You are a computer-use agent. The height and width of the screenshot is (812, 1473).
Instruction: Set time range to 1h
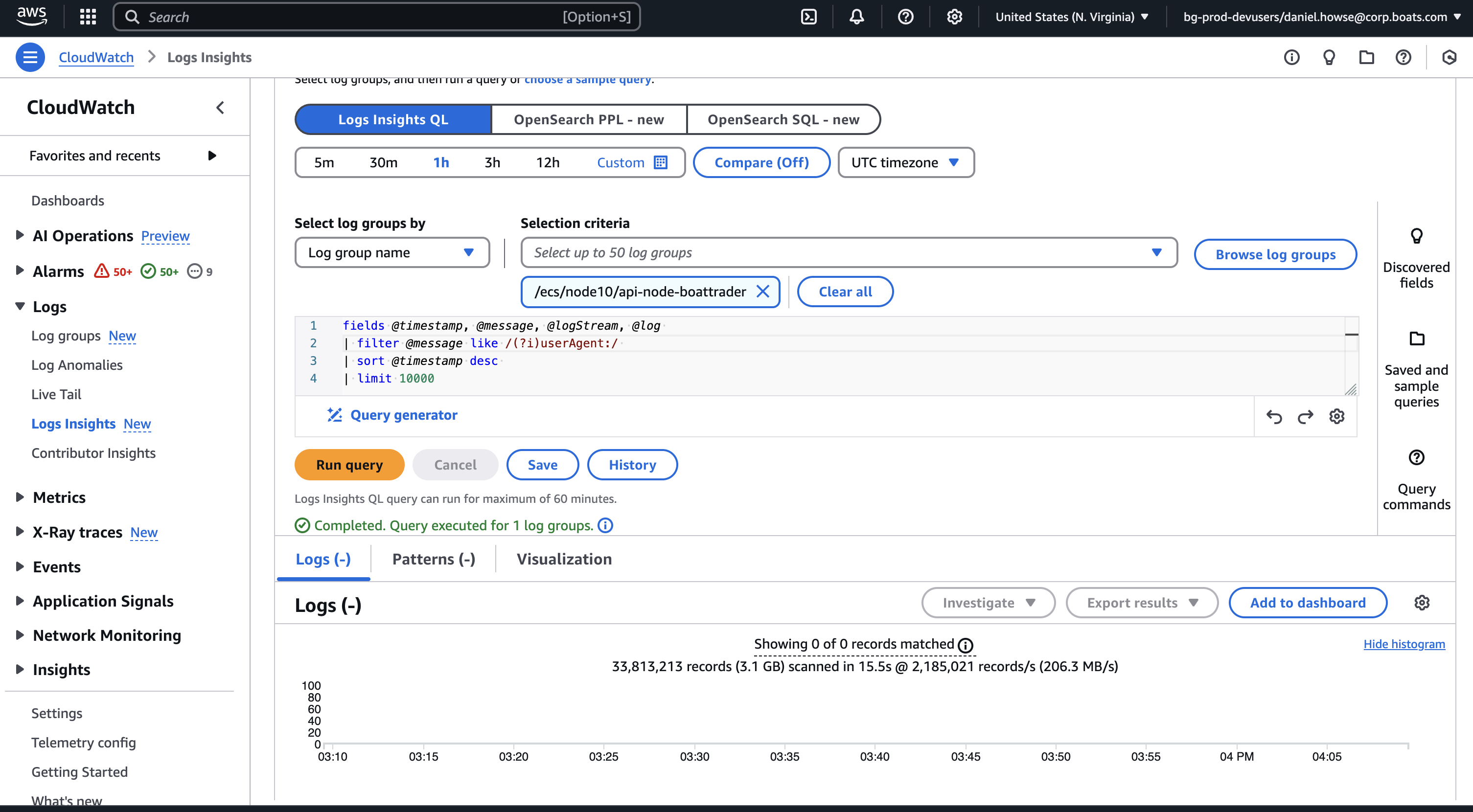point(441,162)
